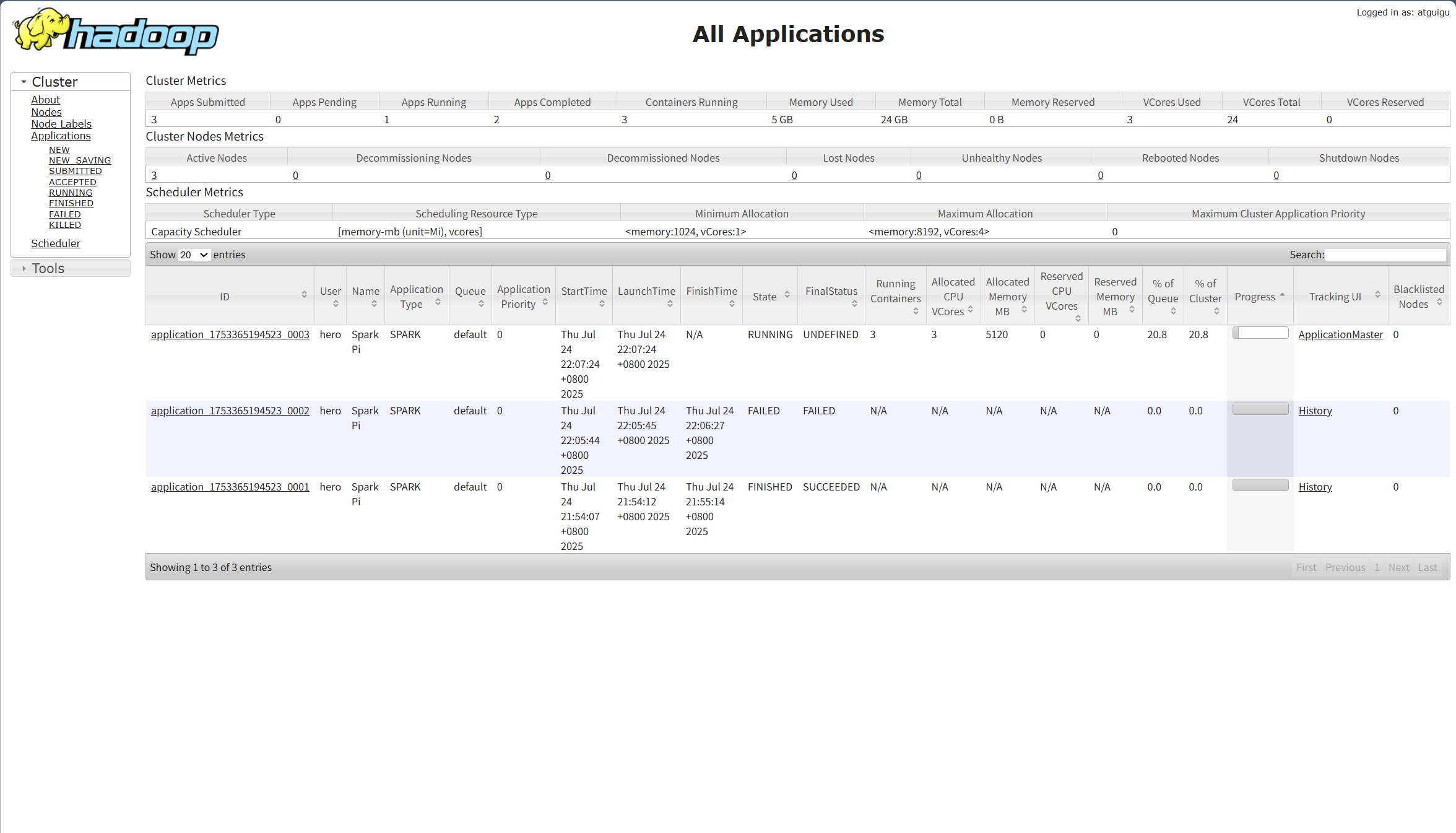Go to the Next page button

pyautogui.click(x=1398, y=567)
